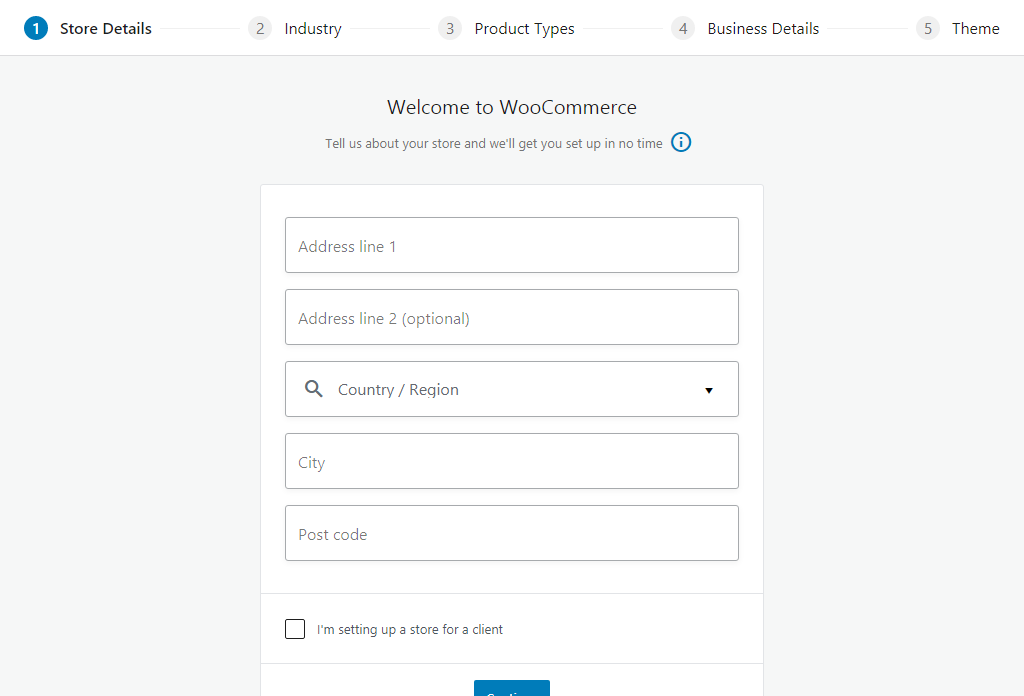Image resolution: width=1024 pixels, height=696 pixels.
Task: Tick the store for a client checkbox
Action: point(295,629)
